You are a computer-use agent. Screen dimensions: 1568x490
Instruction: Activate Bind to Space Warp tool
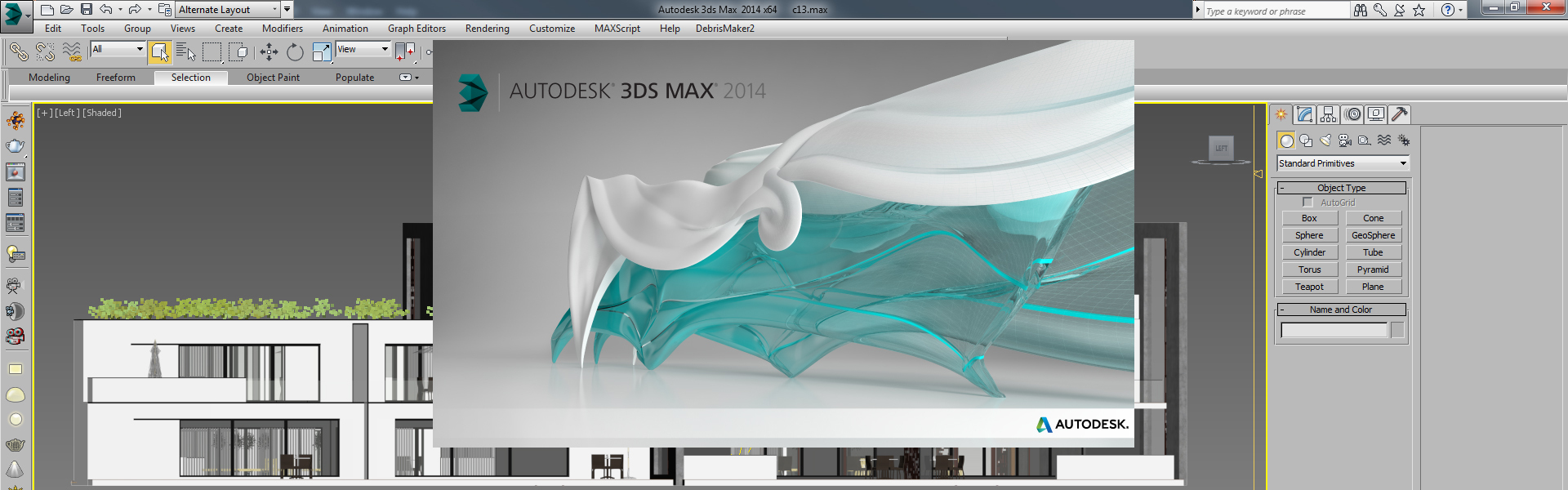coord(72,52)
